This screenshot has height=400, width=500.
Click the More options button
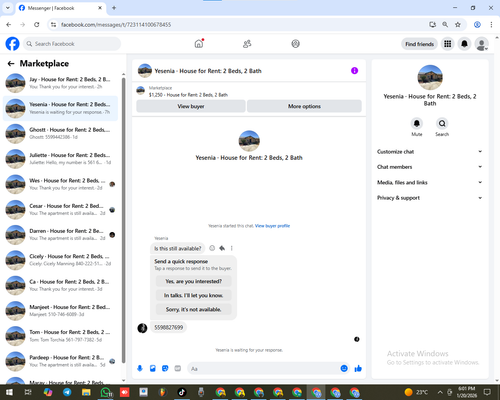pyautogui.click(x=304, y=106)
